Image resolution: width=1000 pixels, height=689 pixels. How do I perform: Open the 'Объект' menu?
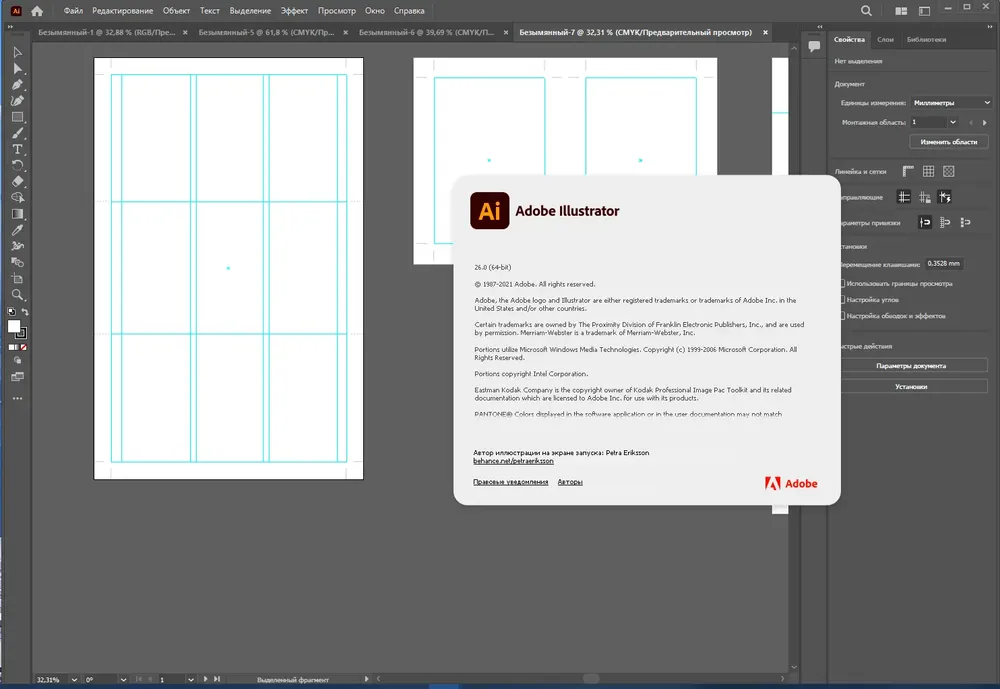click(x=176, y=11)
